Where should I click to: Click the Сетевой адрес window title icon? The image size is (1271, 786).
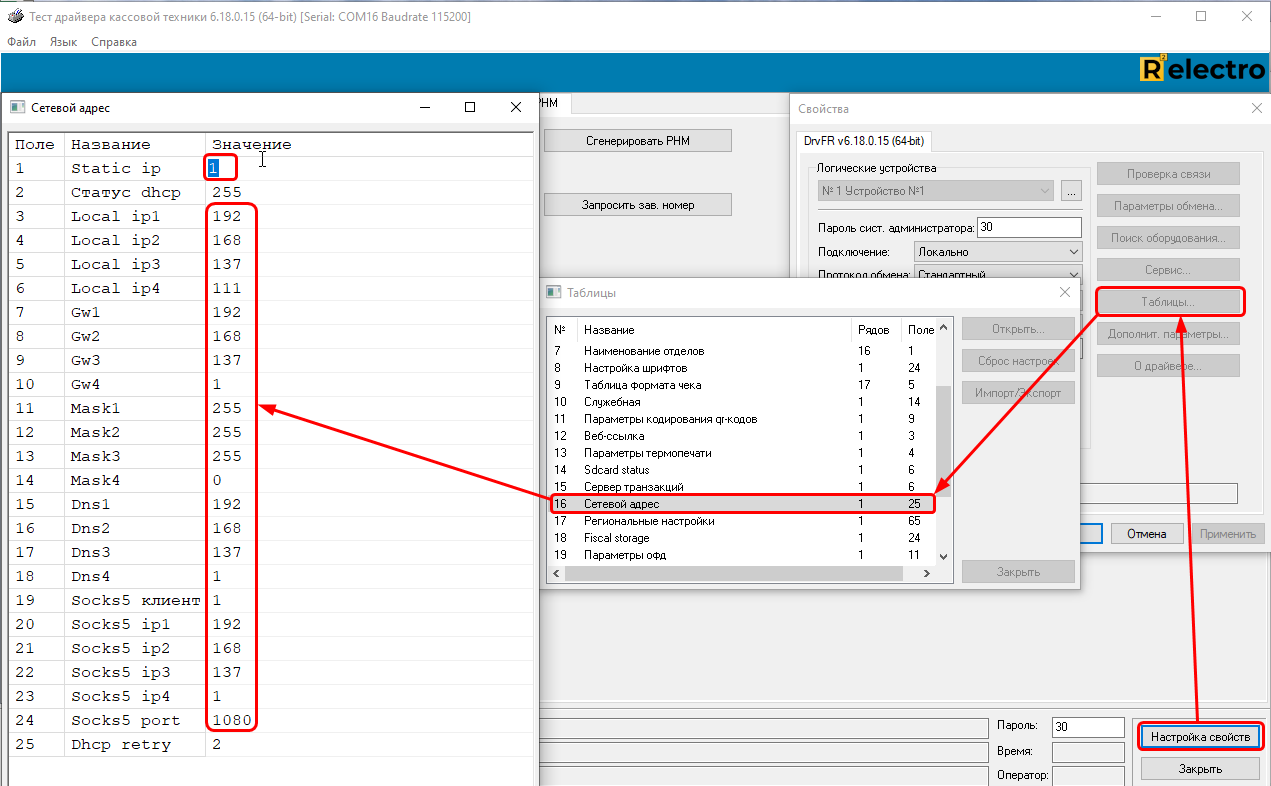click(x=18, y=108)
